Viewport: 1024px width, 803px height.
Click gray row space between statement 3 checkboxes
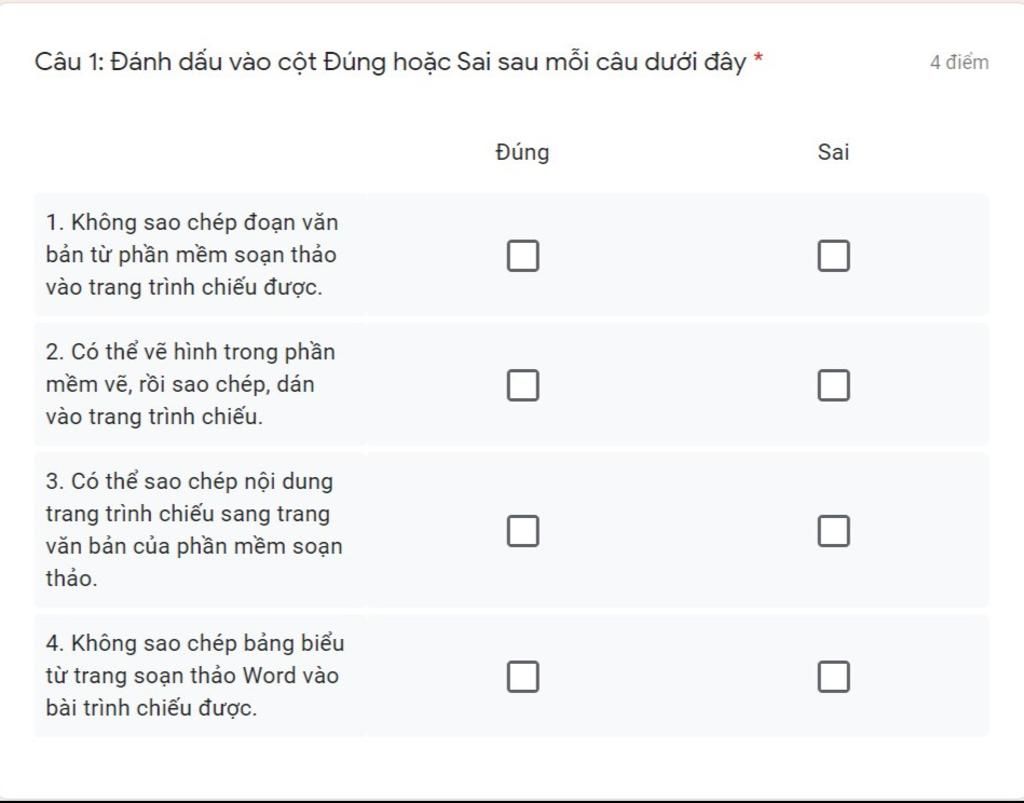(x=678, y=531)
